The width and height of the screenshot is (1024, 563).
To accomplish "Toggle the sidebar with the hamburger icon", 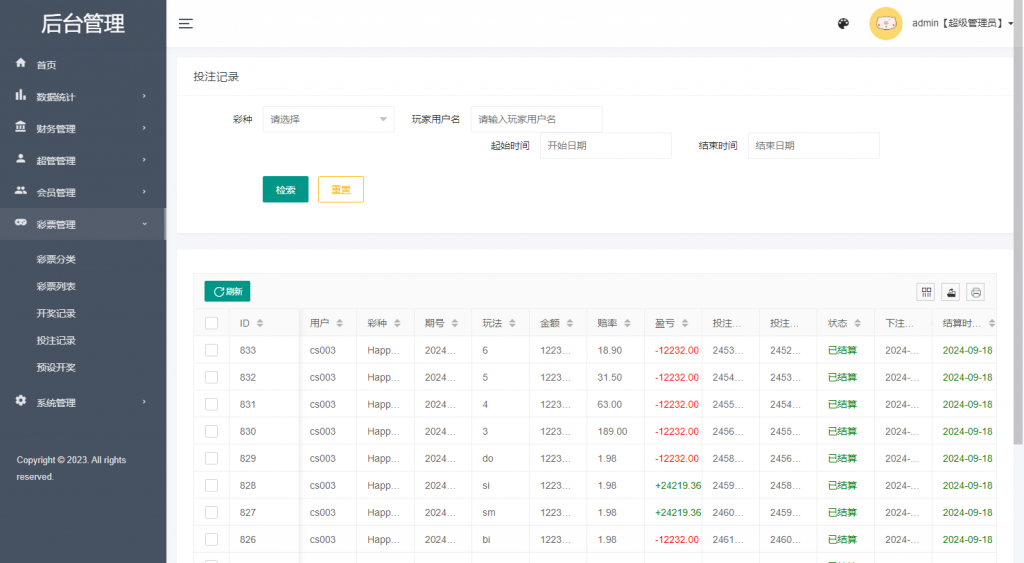I will [185, 24].
